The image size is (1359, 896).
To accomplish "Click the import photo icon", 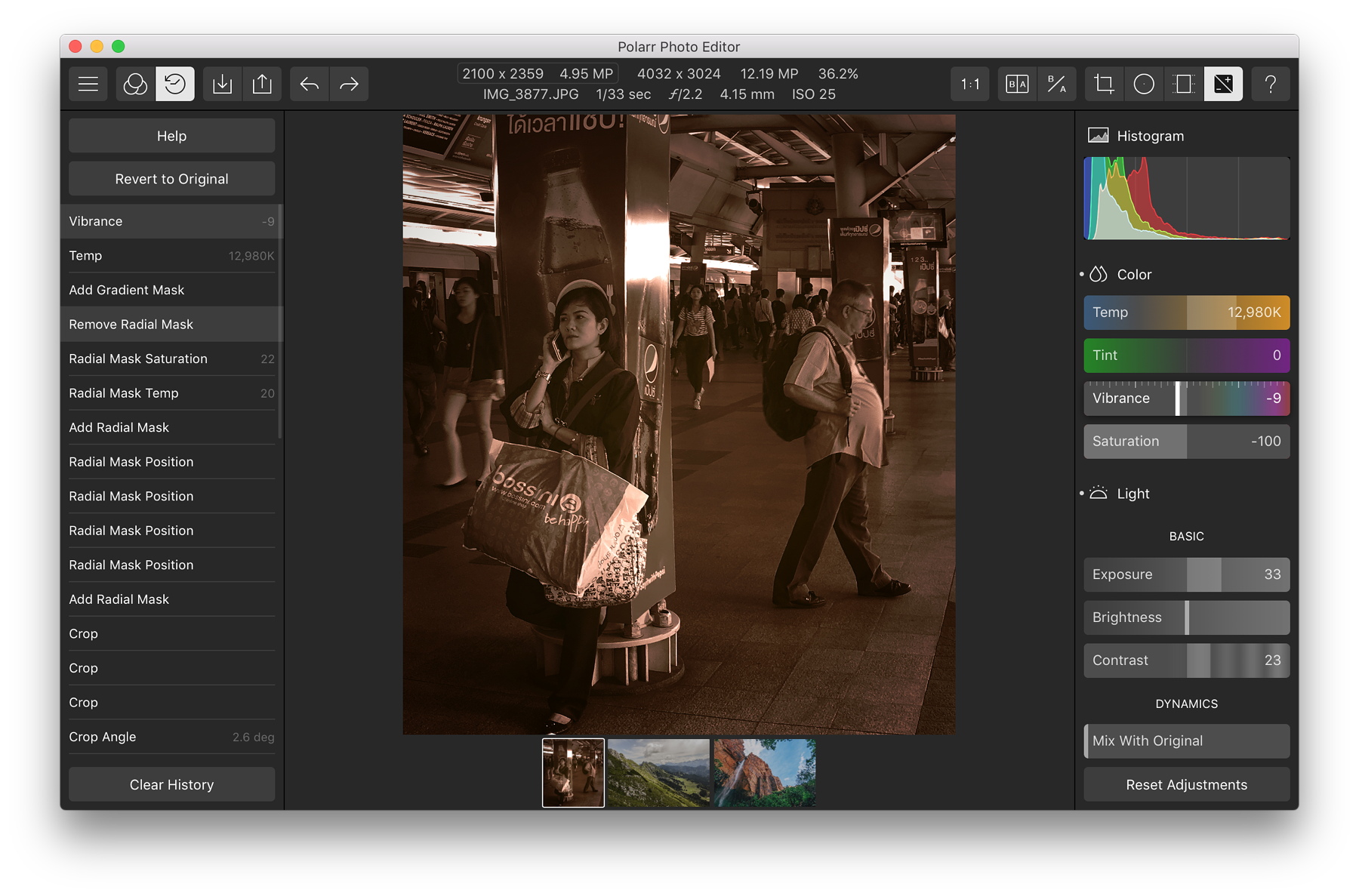I will pos(223,84).
